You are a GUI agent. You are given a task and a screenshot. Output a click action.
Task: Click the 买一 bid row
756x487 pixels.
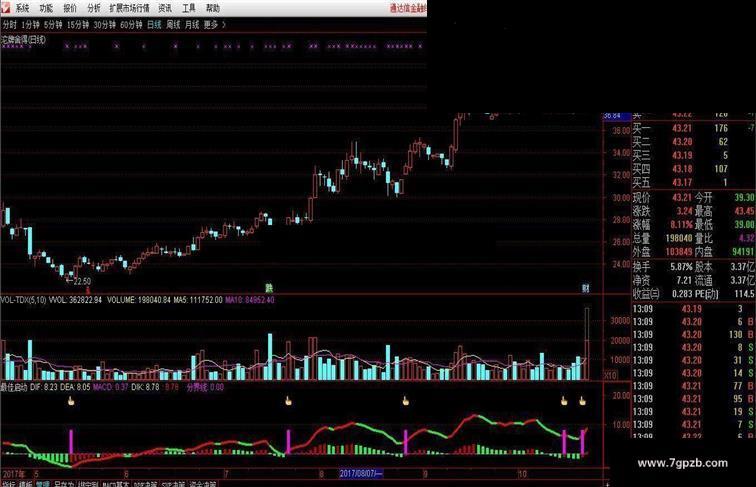tap(694, 128)
